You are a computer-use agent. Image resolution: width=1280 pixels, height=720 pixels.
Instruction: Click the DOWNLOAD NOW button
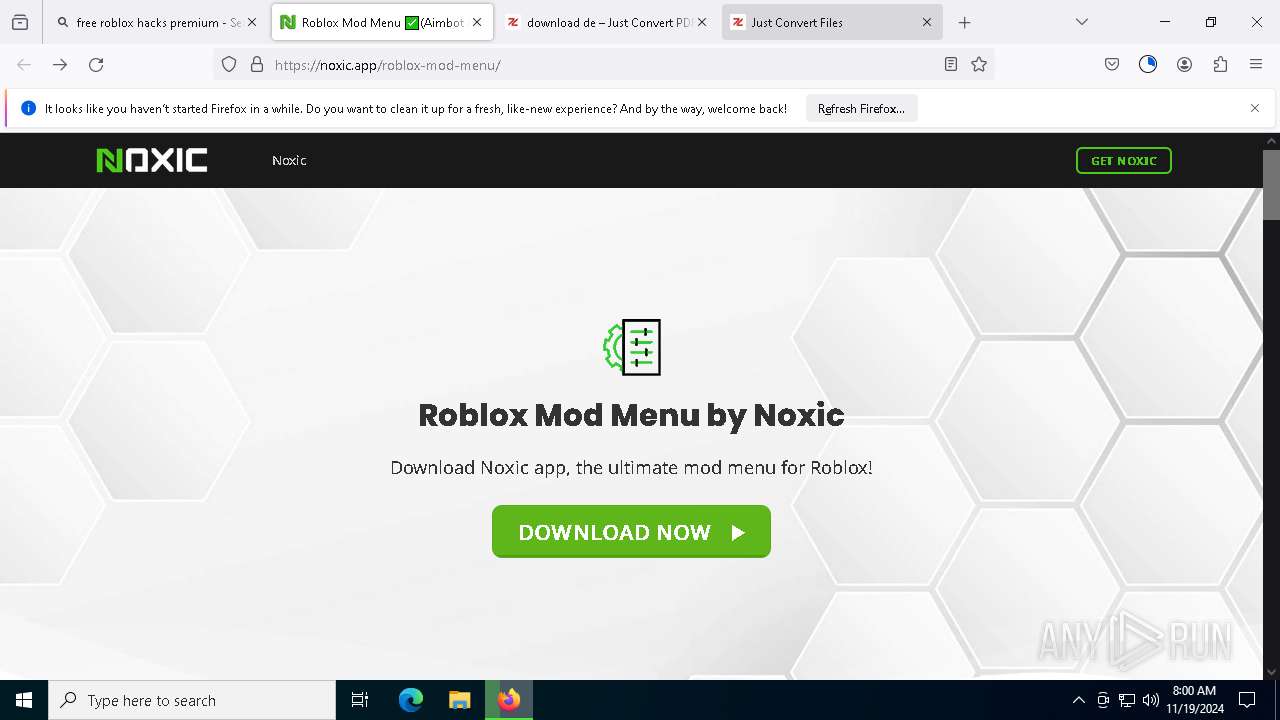(631, 532)
